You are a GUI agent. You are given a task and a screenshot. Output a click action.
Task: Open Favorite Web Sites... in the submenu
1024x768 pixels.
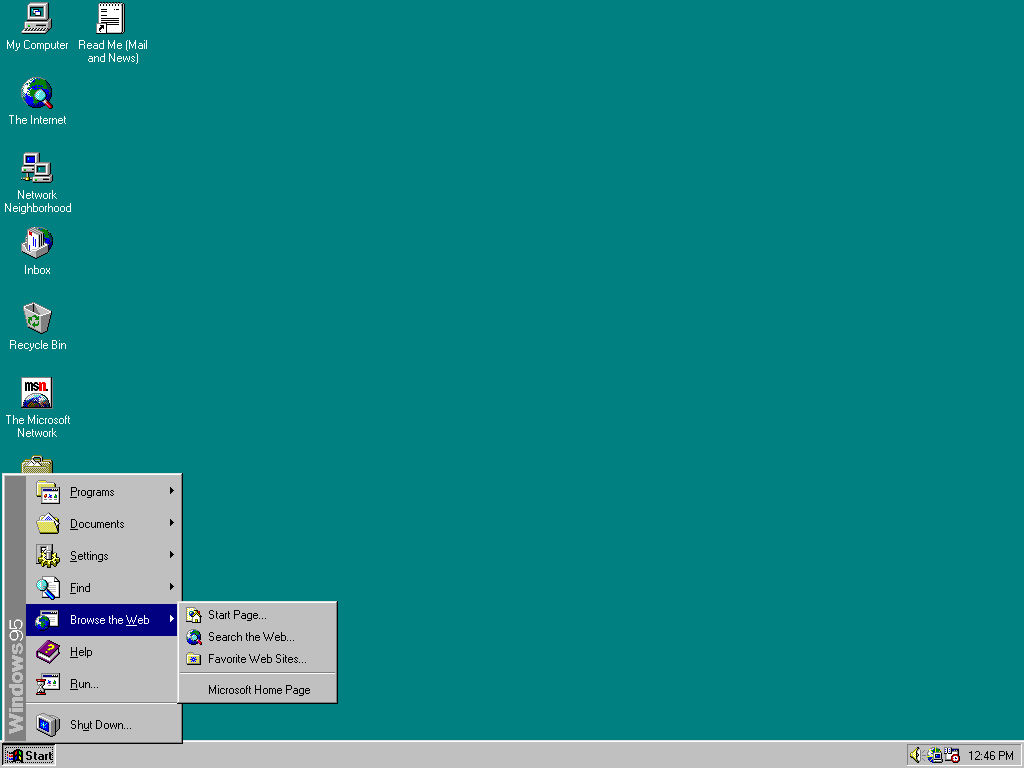tap(258, 659)
